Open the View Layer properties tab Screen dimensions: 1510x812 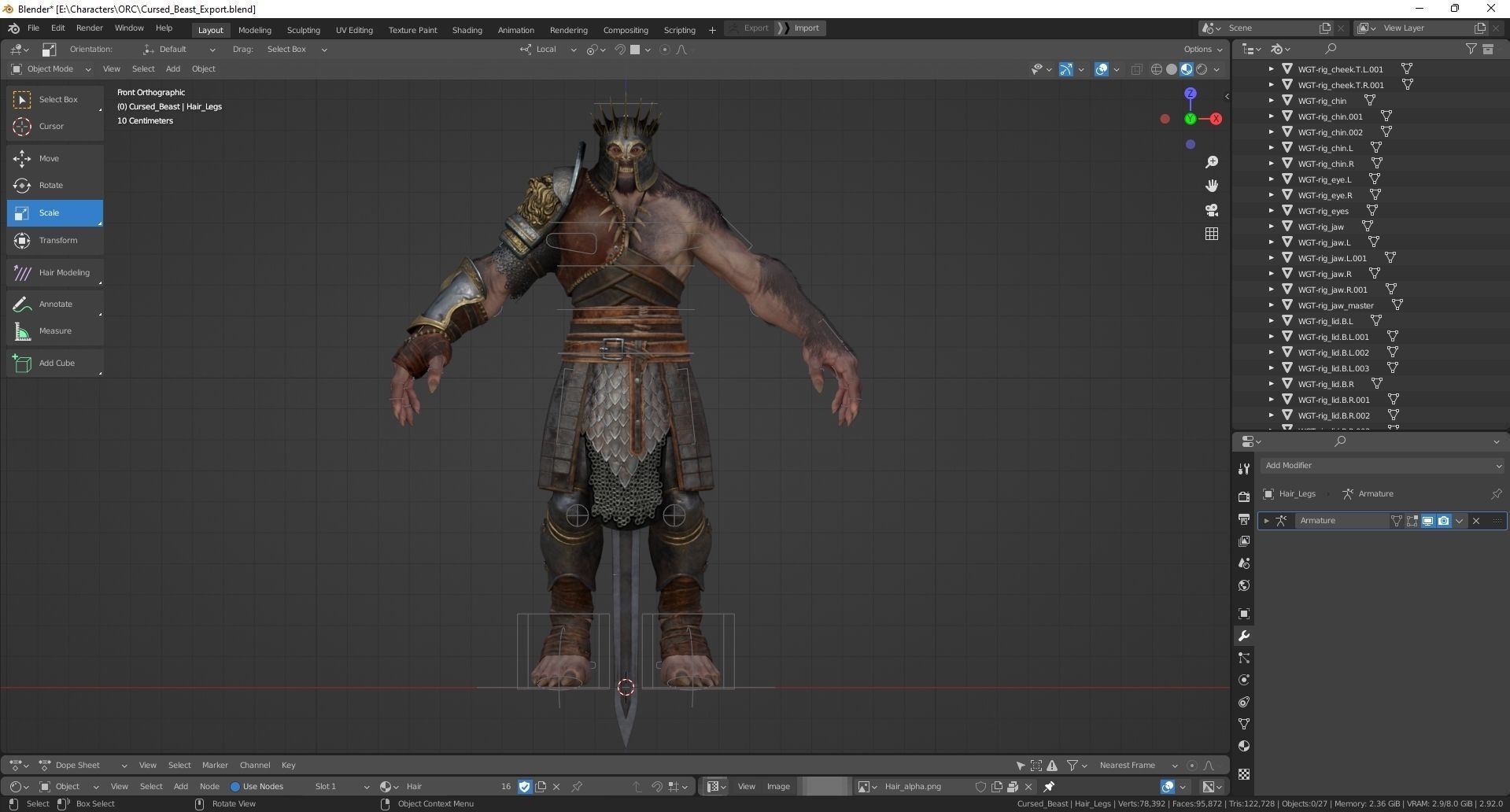tap(1244, 541)
